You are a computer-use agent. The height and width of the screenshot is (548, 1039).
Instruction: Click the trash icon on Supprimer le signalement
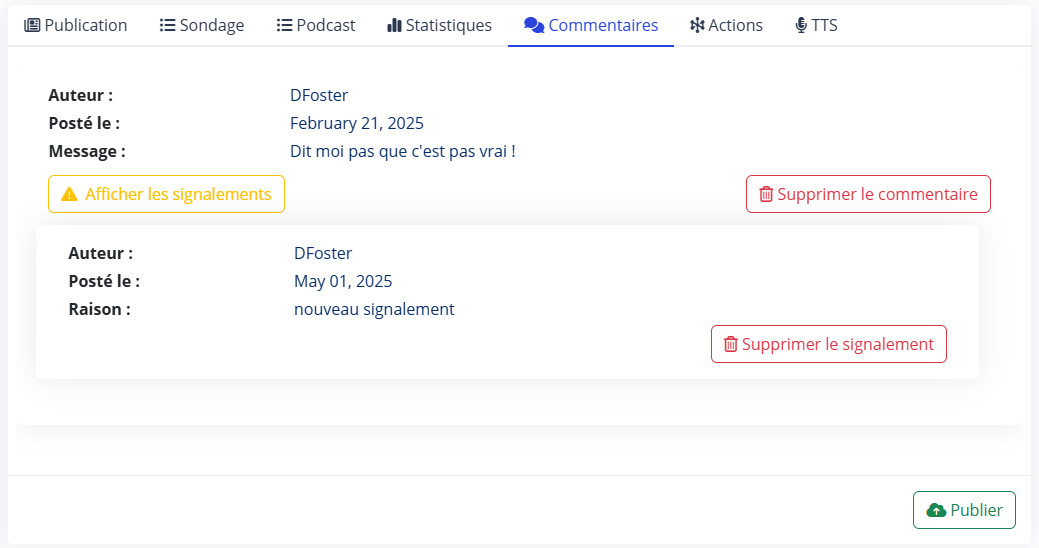click(x=731, y=344)
